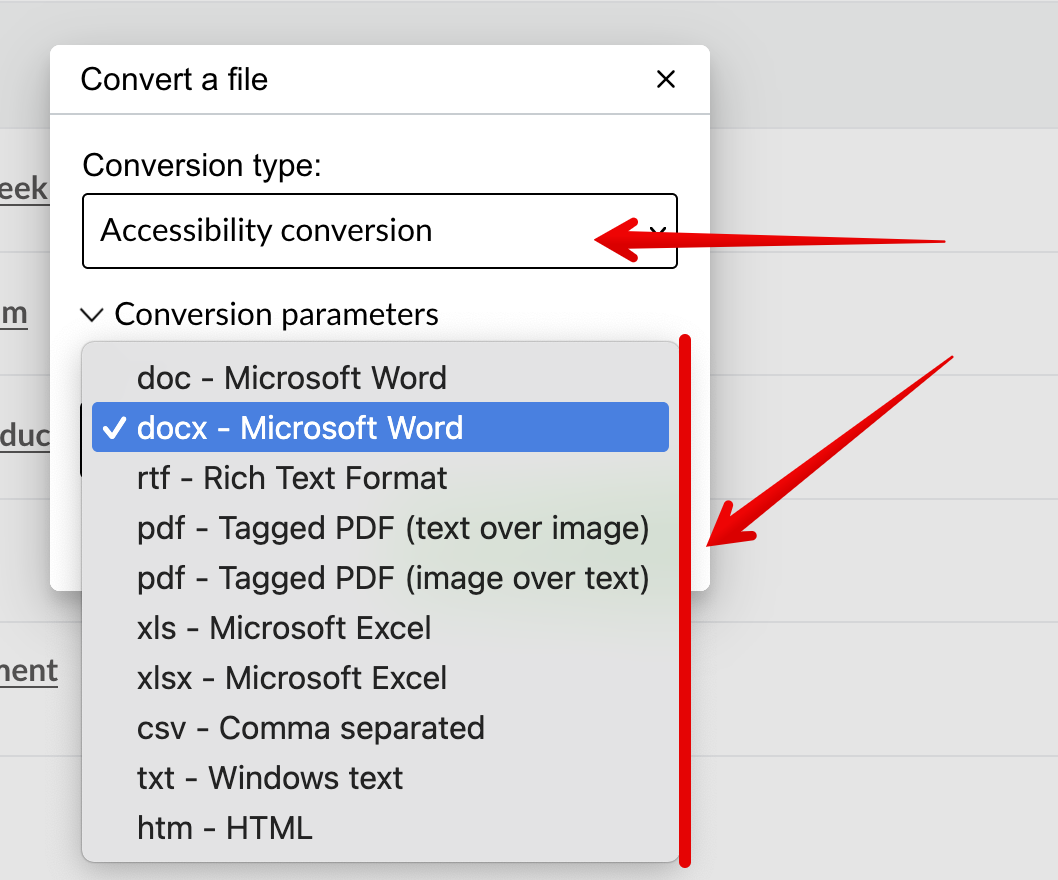1058x880 pixels.
Task: Click the "Convert a file" dialog title
Action: click(174, 80)
